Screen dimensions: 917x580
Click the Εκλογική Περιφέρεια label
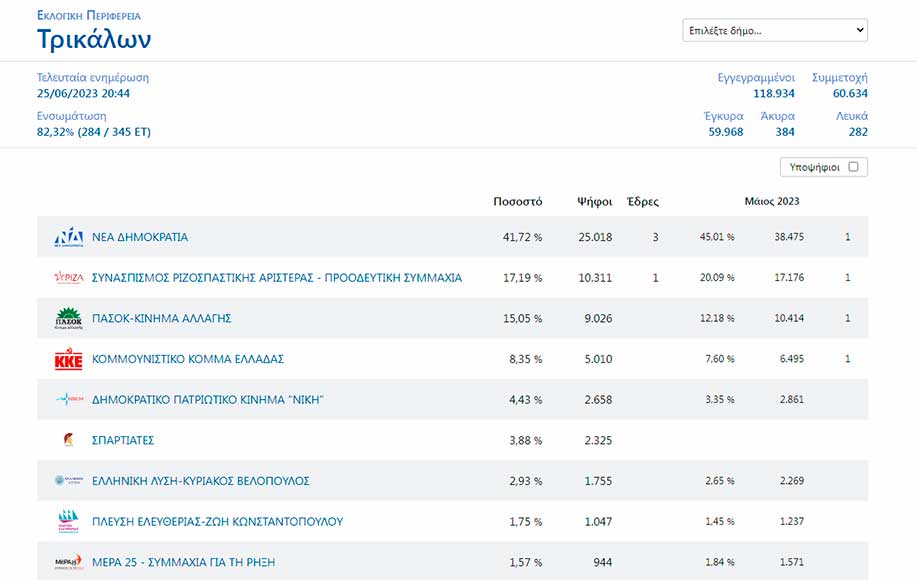(x=89, y=15)
